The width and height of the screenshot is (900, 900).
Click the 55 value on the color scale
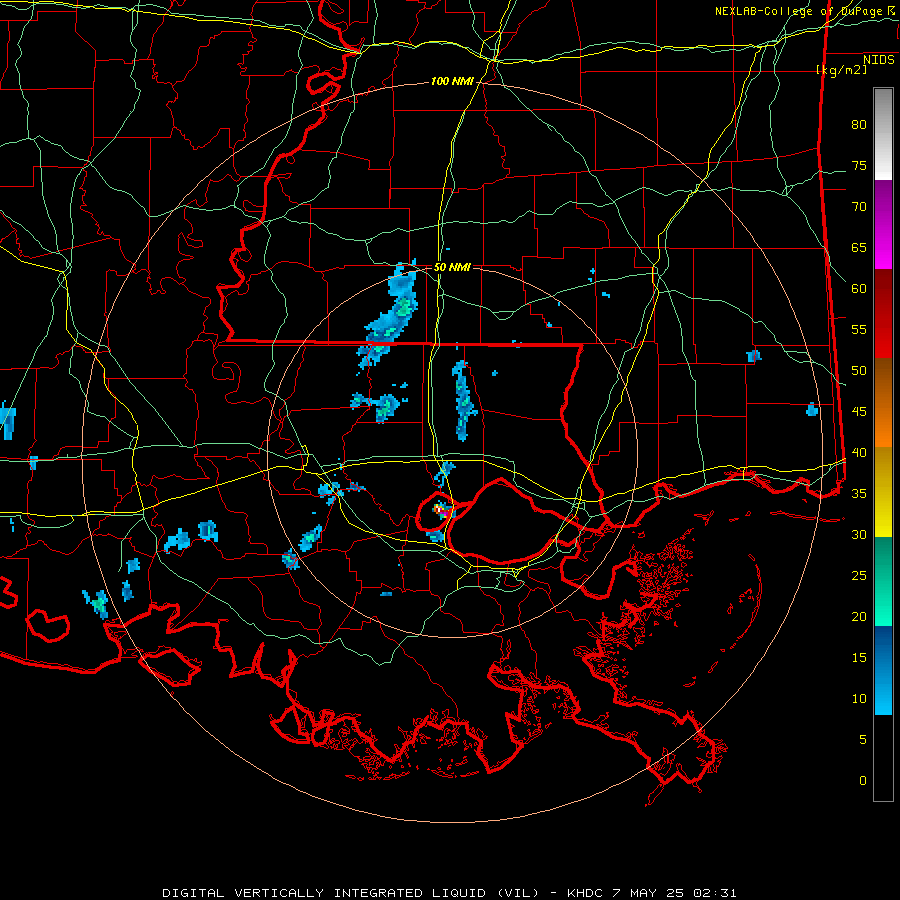(x=859, y=329)
